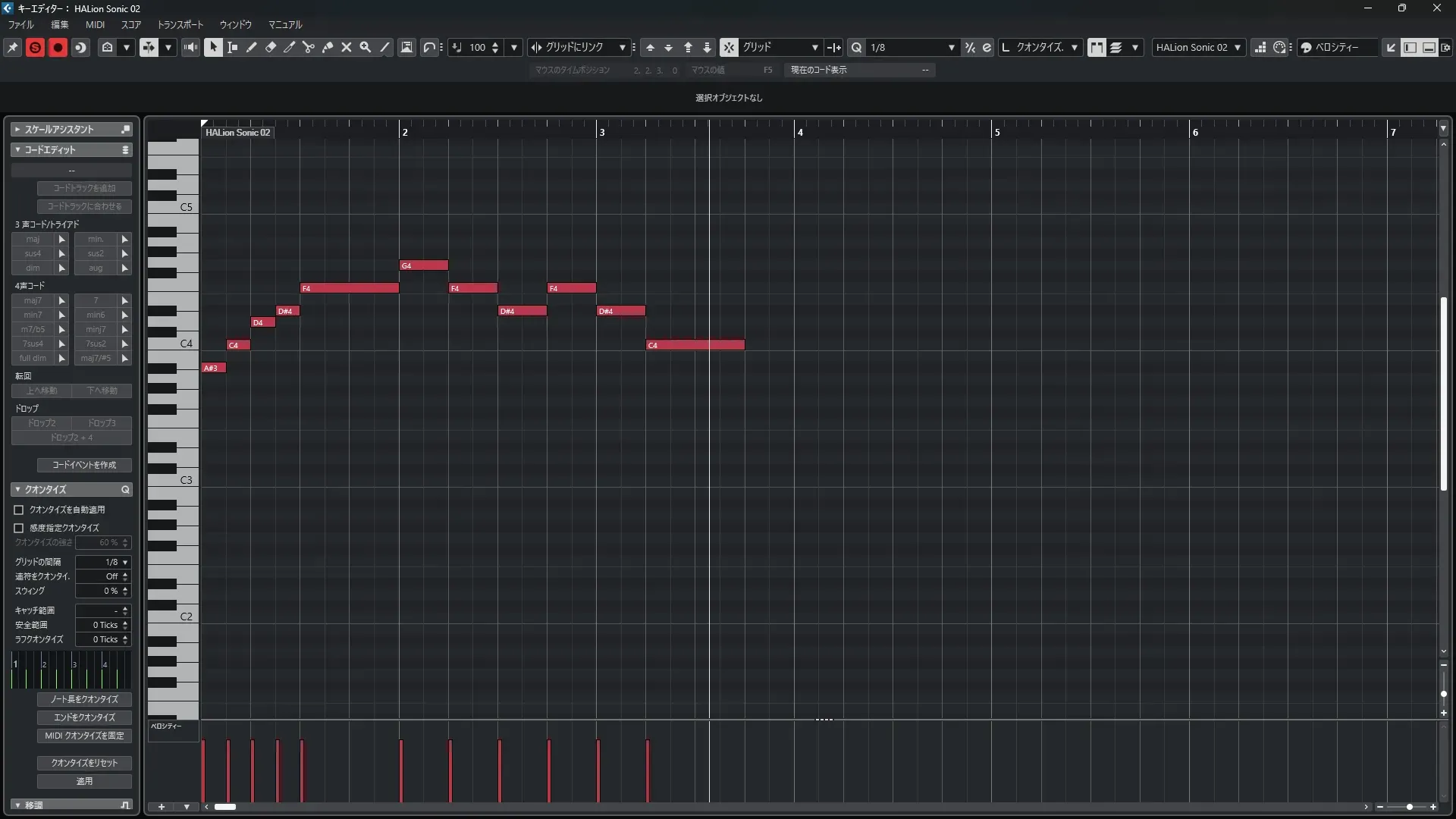Click the コードイベントを作成 button
The height and width of the screenshot is (819, 1456).
(x=84, y=465)
